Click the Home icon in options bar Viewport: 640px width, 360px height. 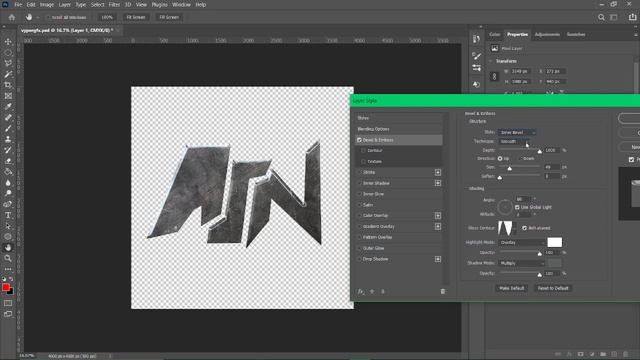[x=12, y=17]
